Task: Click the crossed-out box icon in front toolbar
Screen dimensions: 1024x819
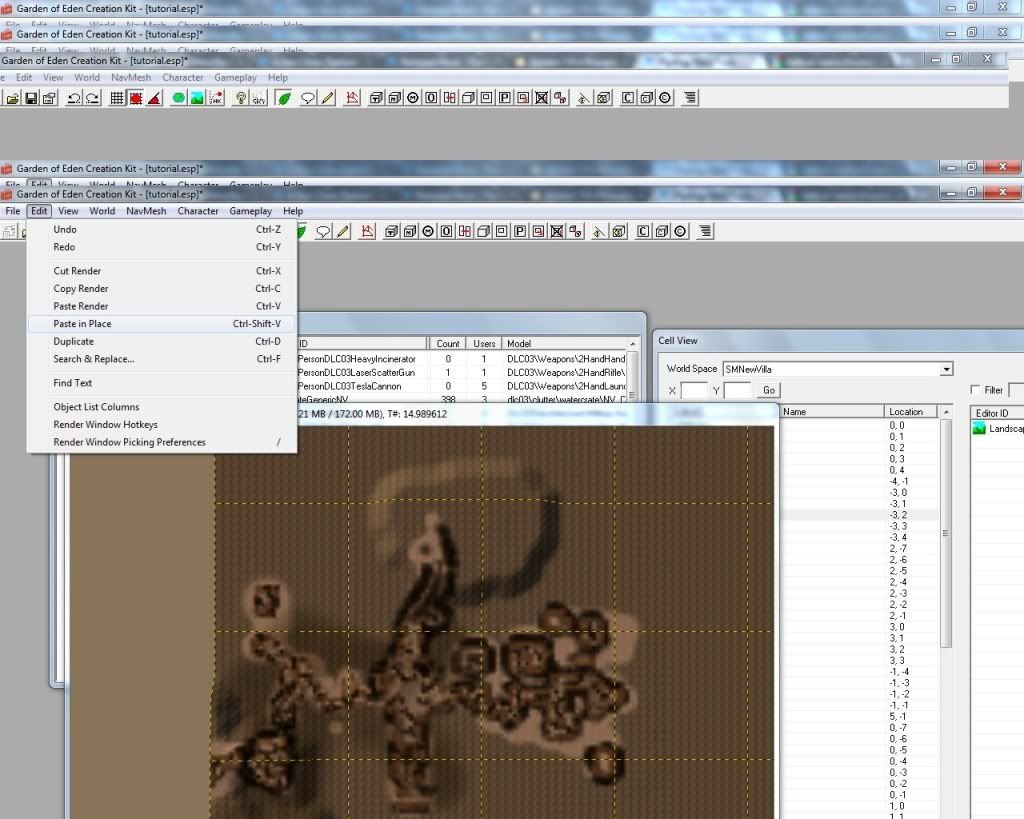Action: click(556, 231)
